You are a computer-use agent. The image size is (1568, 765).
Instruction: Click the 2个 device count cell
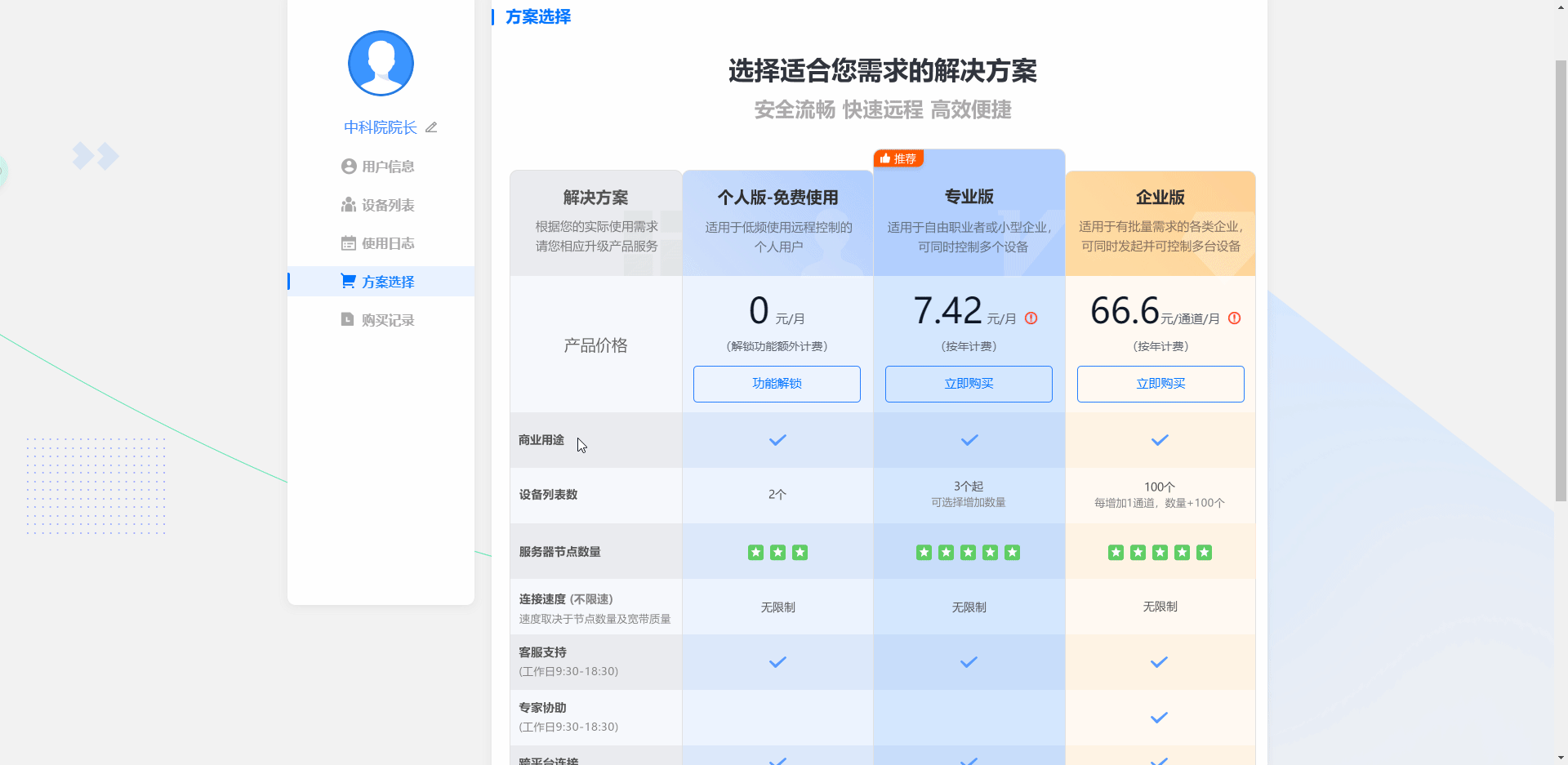click(777, 495)
